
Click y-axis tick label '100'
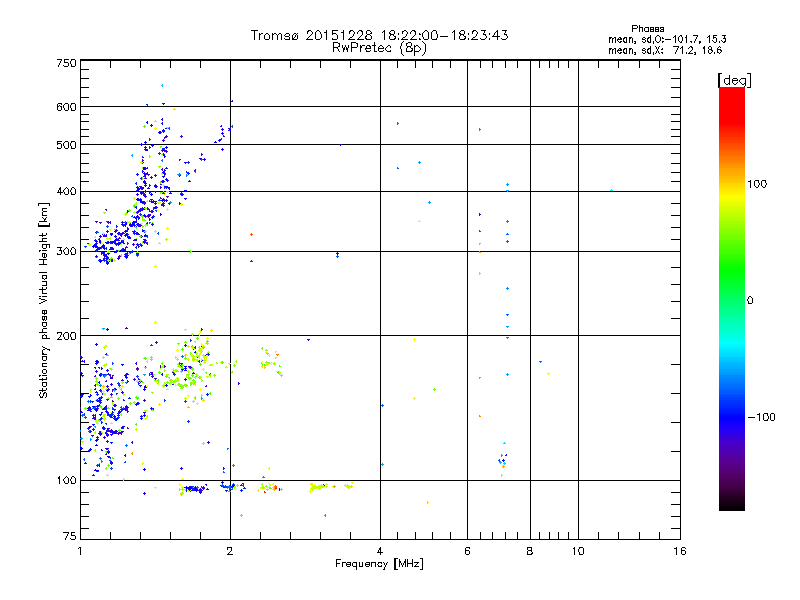[66, 481]
